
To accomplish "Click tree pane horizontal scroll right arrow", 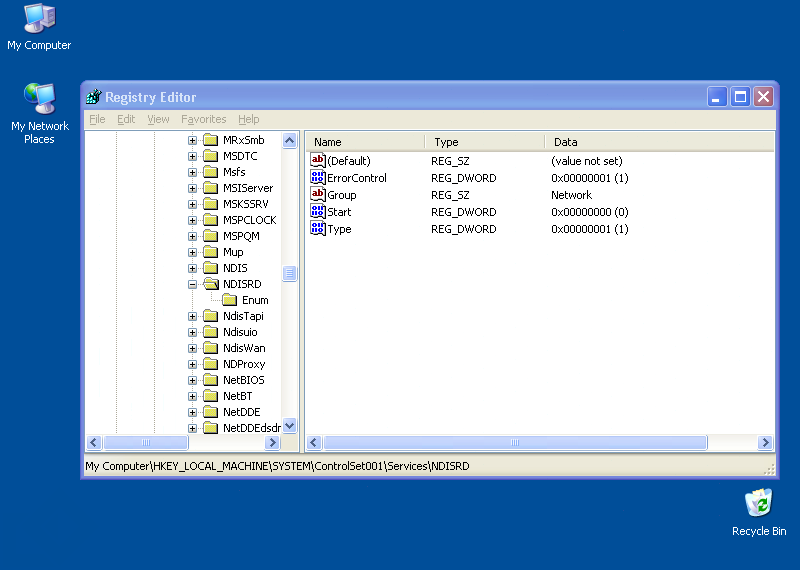I will click(x=272, y=442).
